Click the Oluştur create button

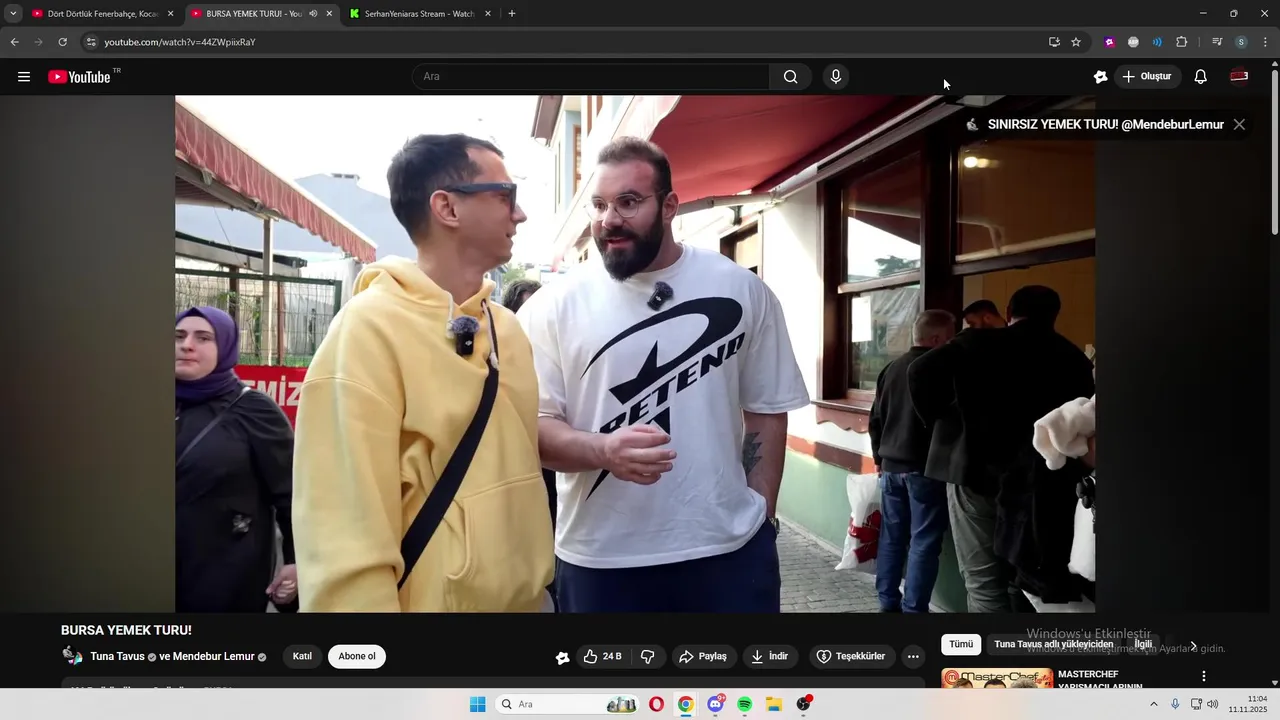(x=1147, y=77)
